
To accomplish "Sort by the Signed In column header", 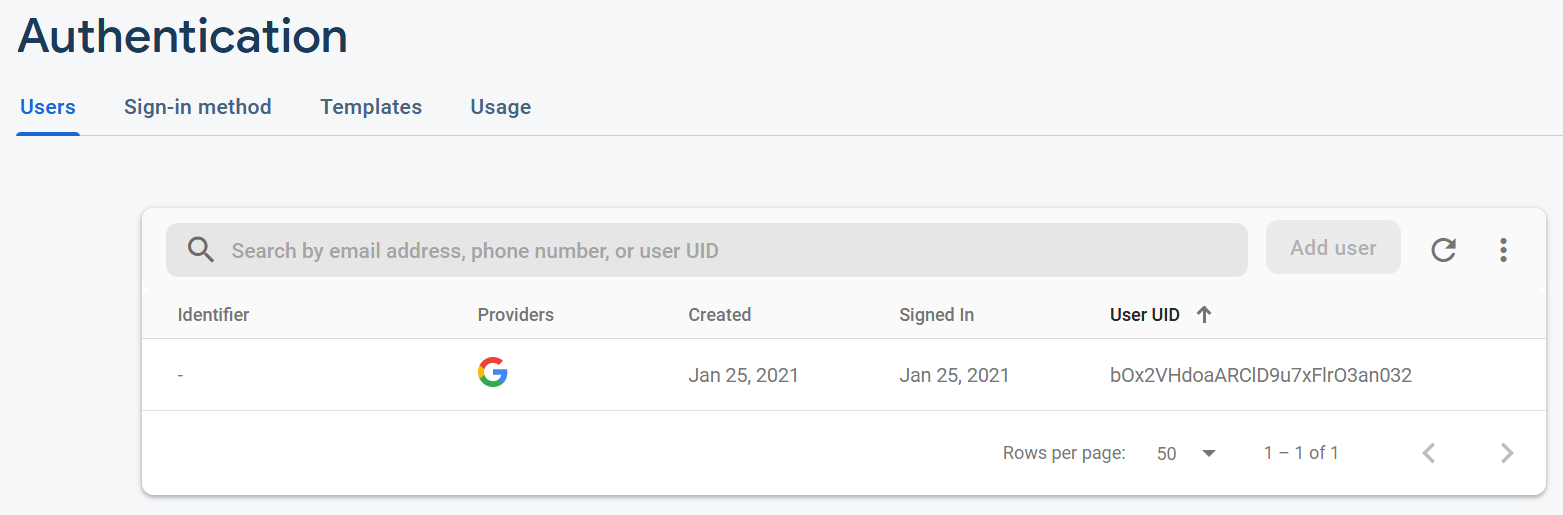I will 936,315.
